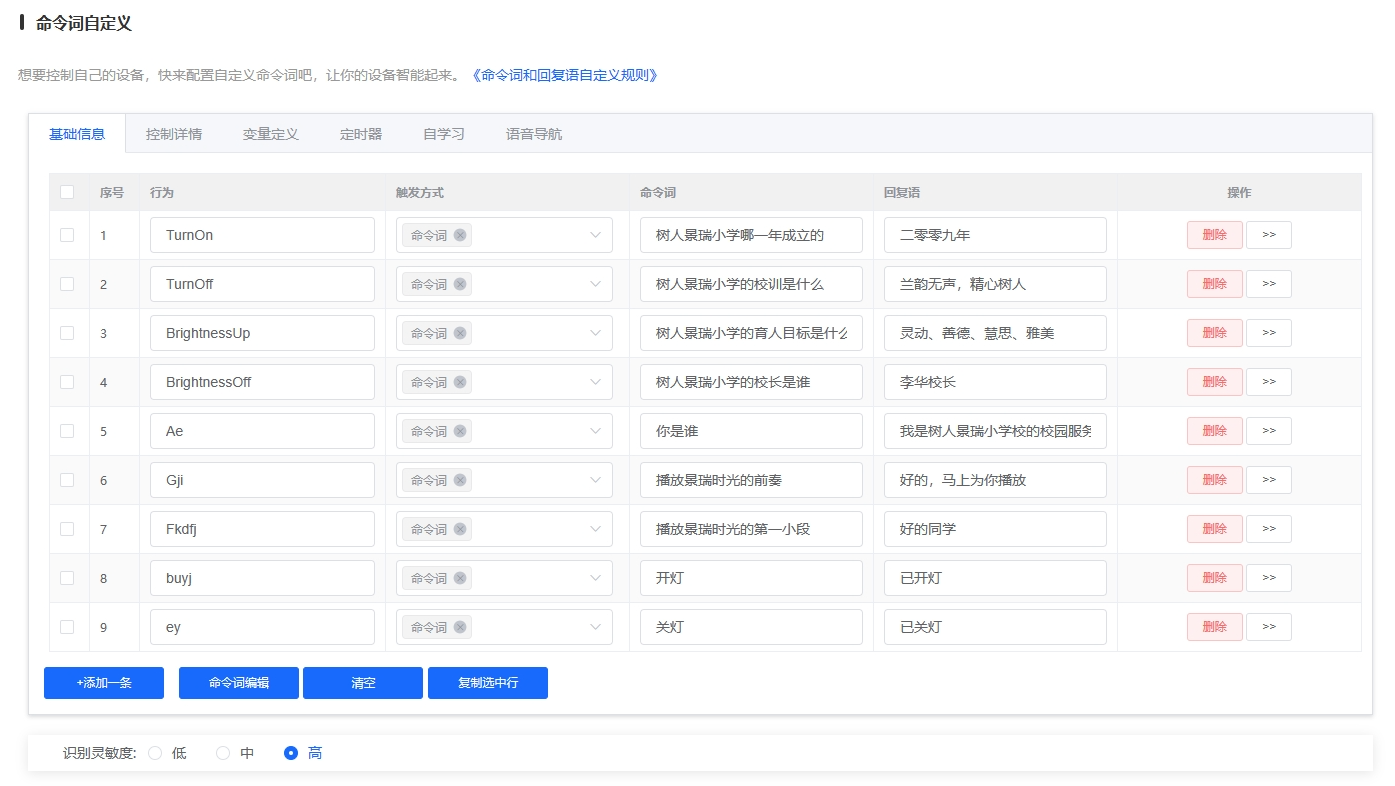The width and height of the screenshot is (1395, 786).
Task: Click reply field containing 二零零九年
Action: coord(995,235)
